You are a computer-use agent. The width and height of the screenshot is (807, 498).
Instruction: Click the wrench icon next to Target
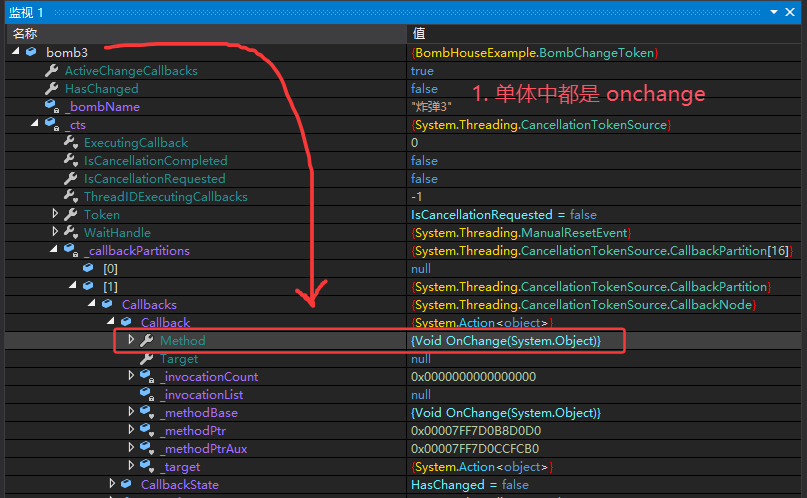pyautogui.click(x=146, y=359)
